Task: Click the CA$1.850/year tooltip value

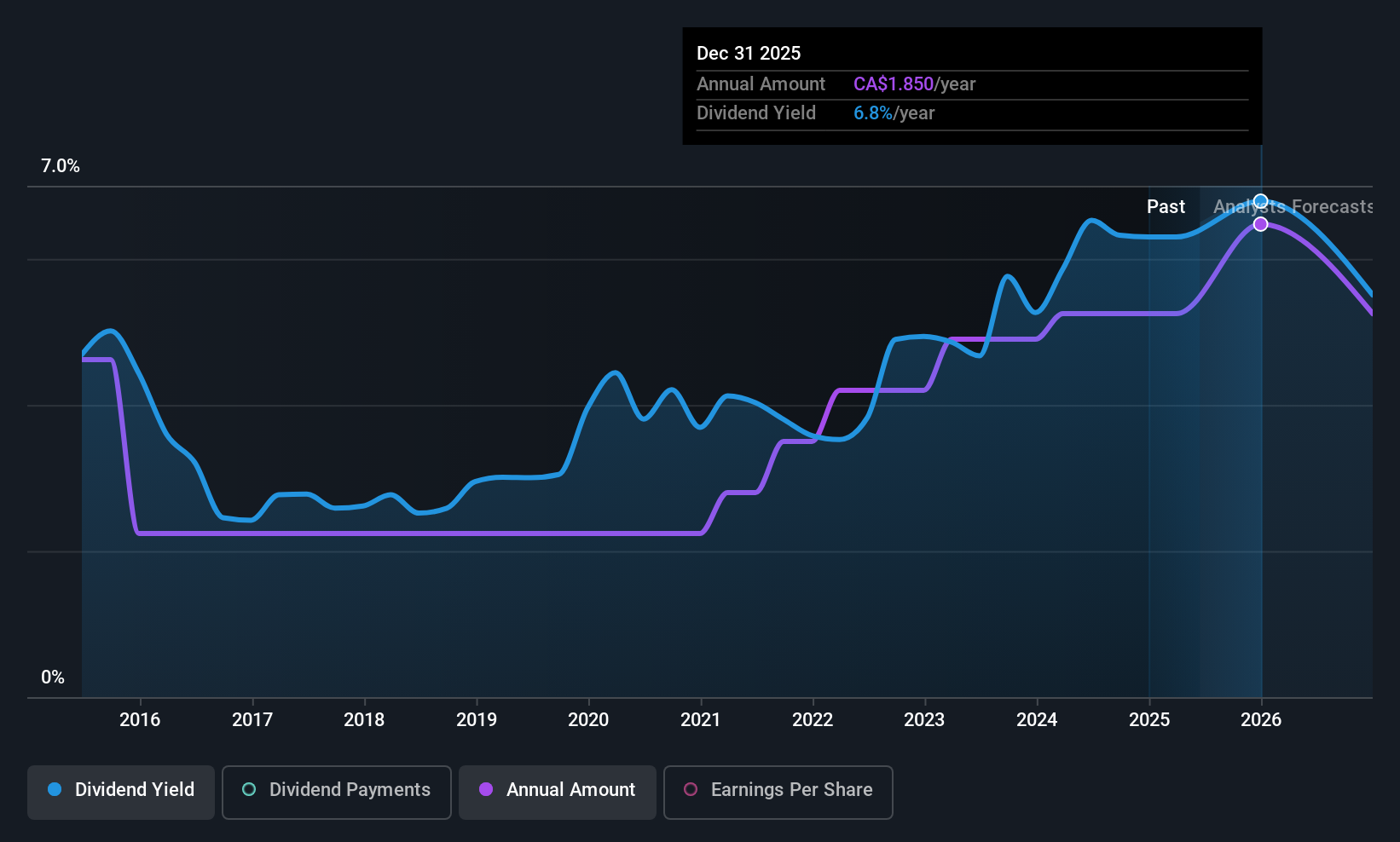Action: (914, 84)
